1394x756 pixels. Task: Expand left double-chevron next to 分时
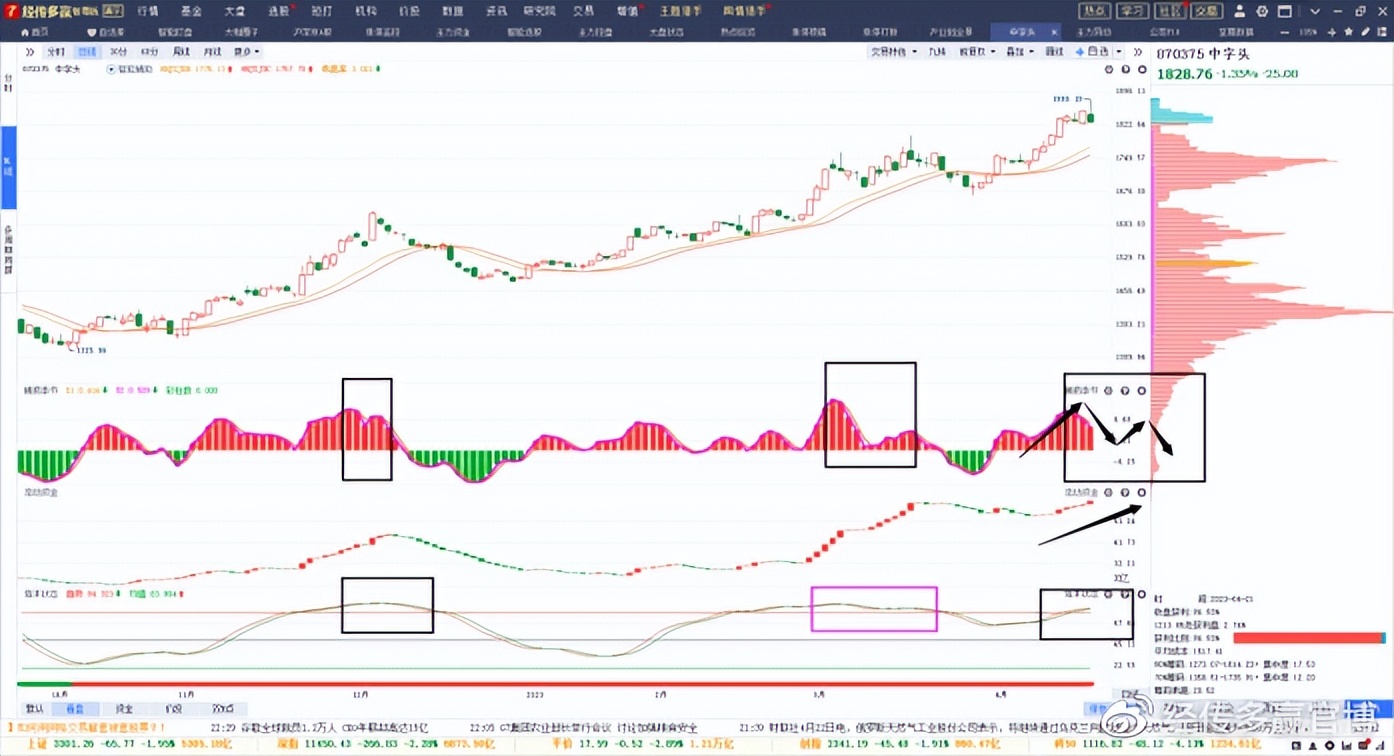pos(30,51)
